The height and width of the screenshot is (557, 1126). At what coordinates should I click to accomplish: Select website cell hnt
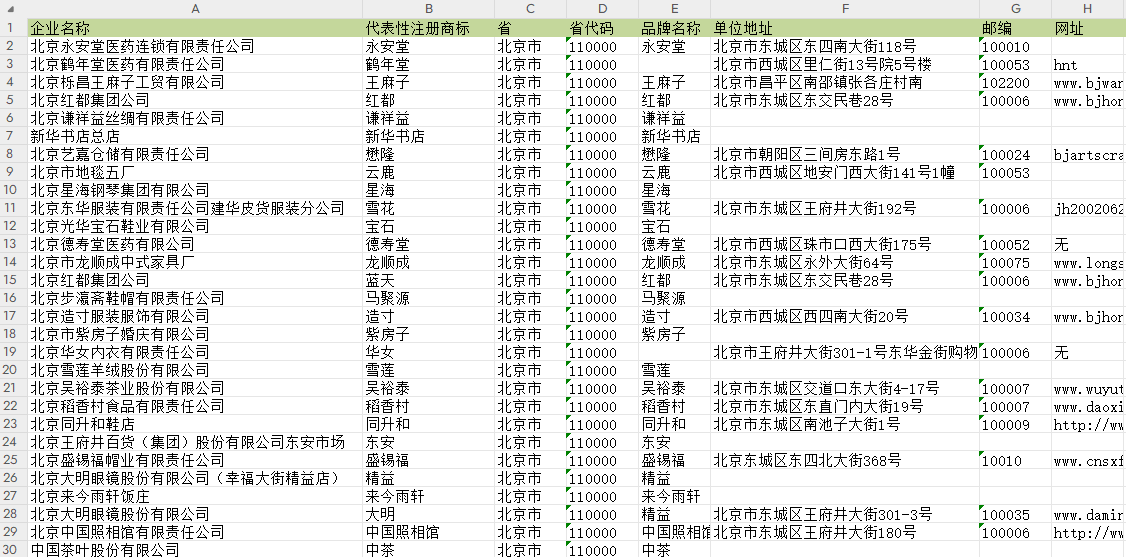1089,64
